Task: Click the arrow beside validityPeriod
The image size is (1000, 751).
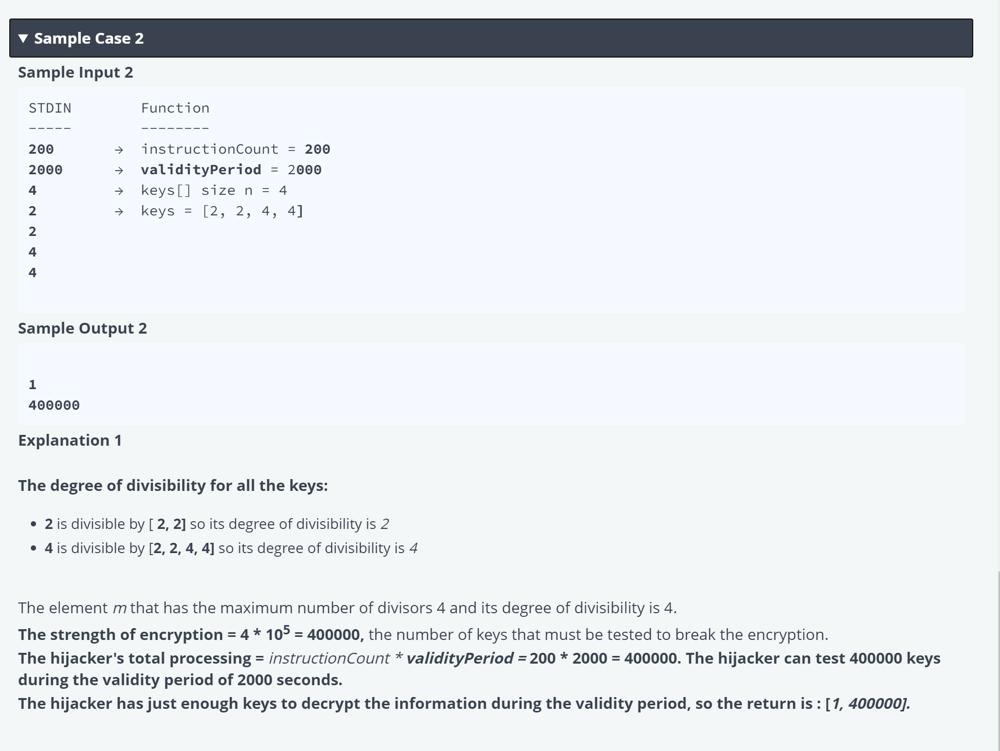Action: coord(119,170)
